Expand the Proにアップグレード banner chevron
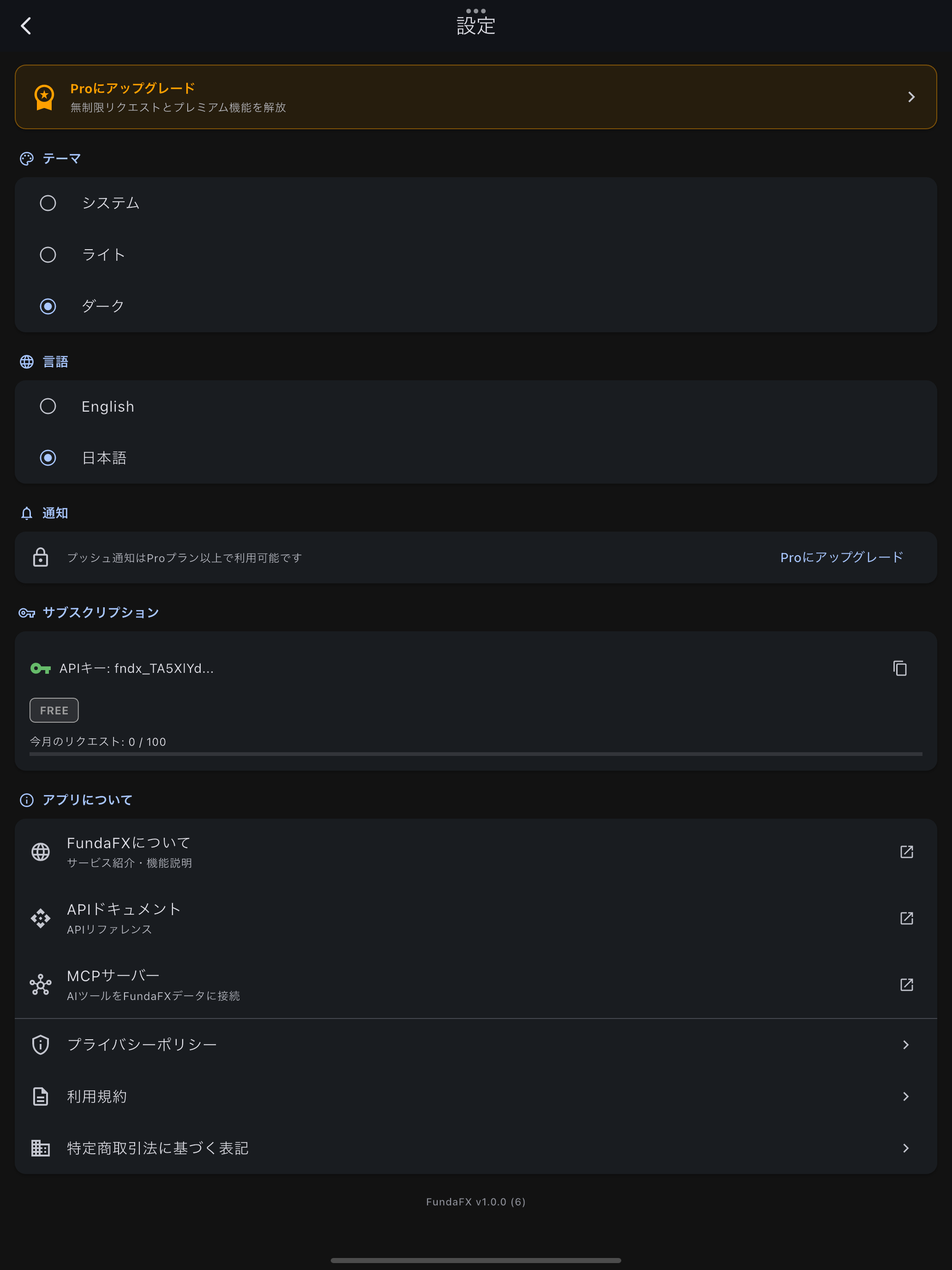Image resolution: width=952 pixels, height=1270 pixels. coord(911,97)
